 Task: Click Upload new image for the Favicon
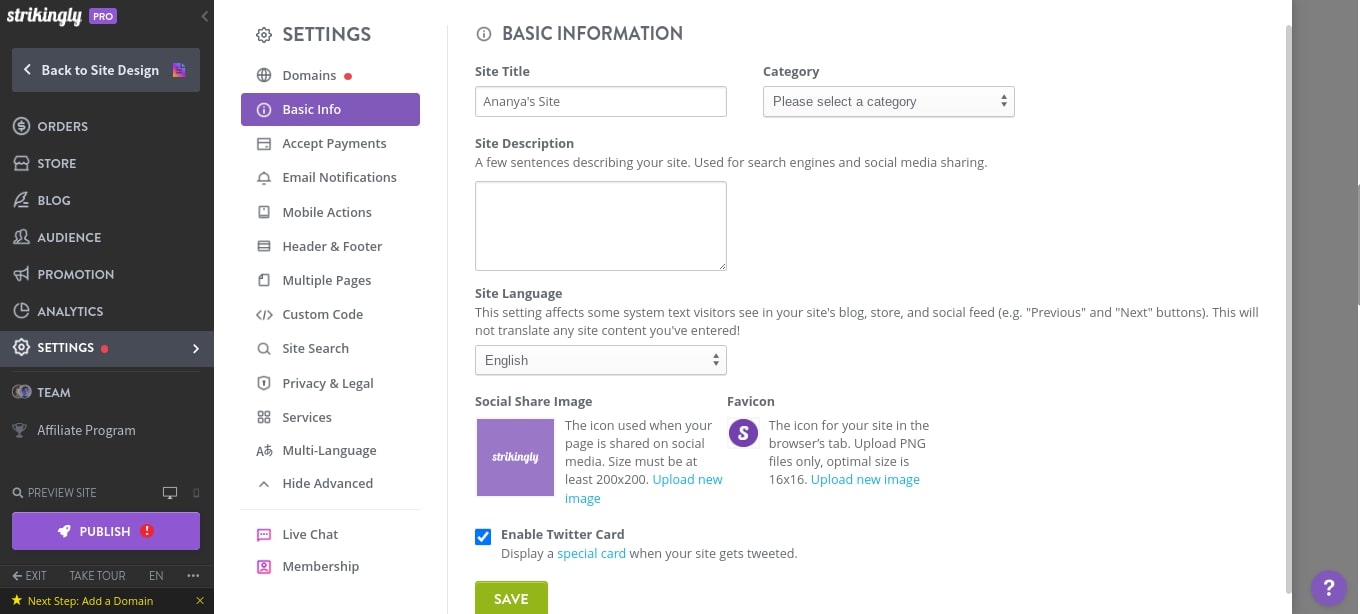865,479
